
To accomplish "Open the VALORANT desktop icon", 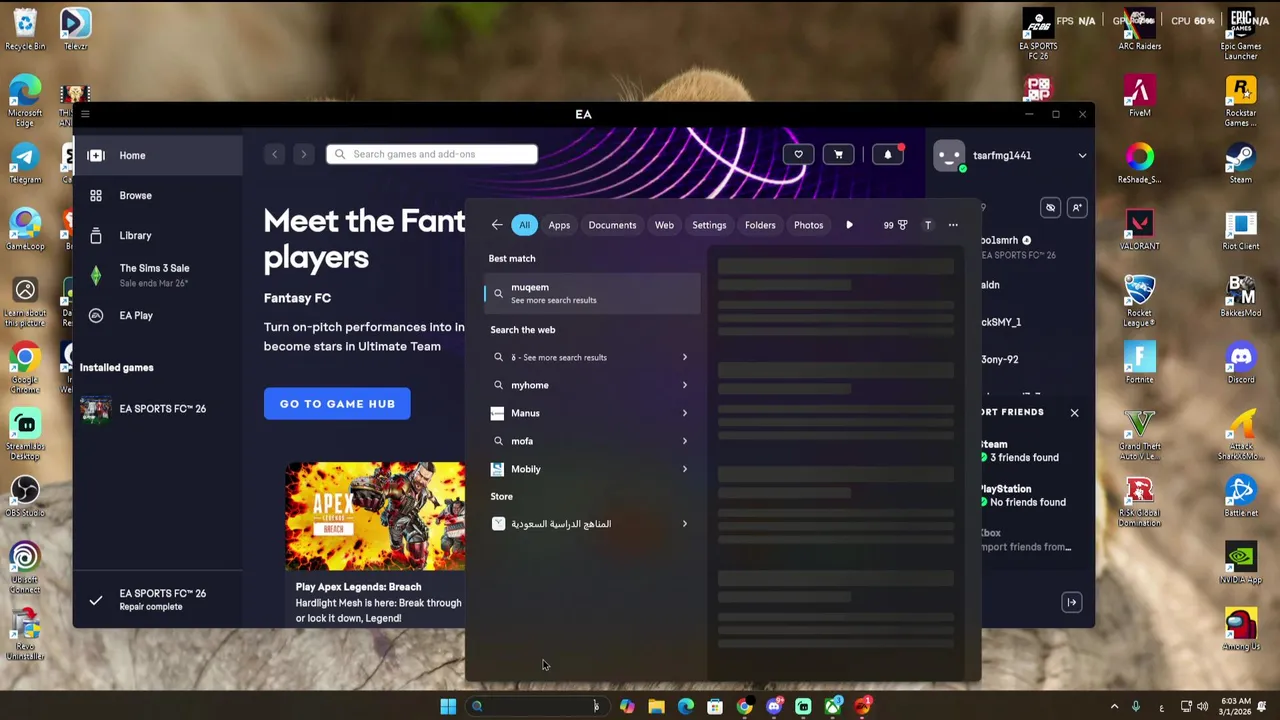I will pyautogui.click(x=1139, y=230).
